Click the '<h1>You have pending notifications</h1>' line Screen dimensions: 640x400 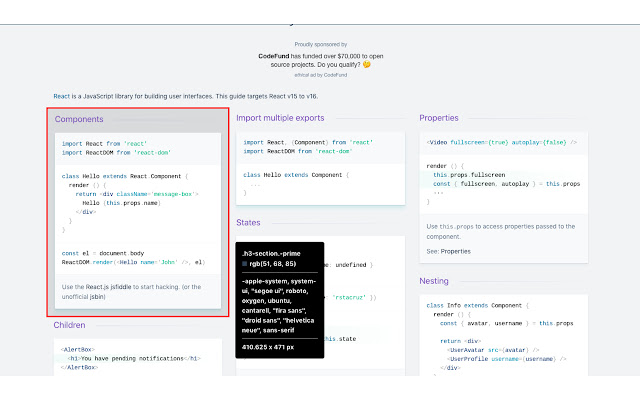tap(134, 359)
